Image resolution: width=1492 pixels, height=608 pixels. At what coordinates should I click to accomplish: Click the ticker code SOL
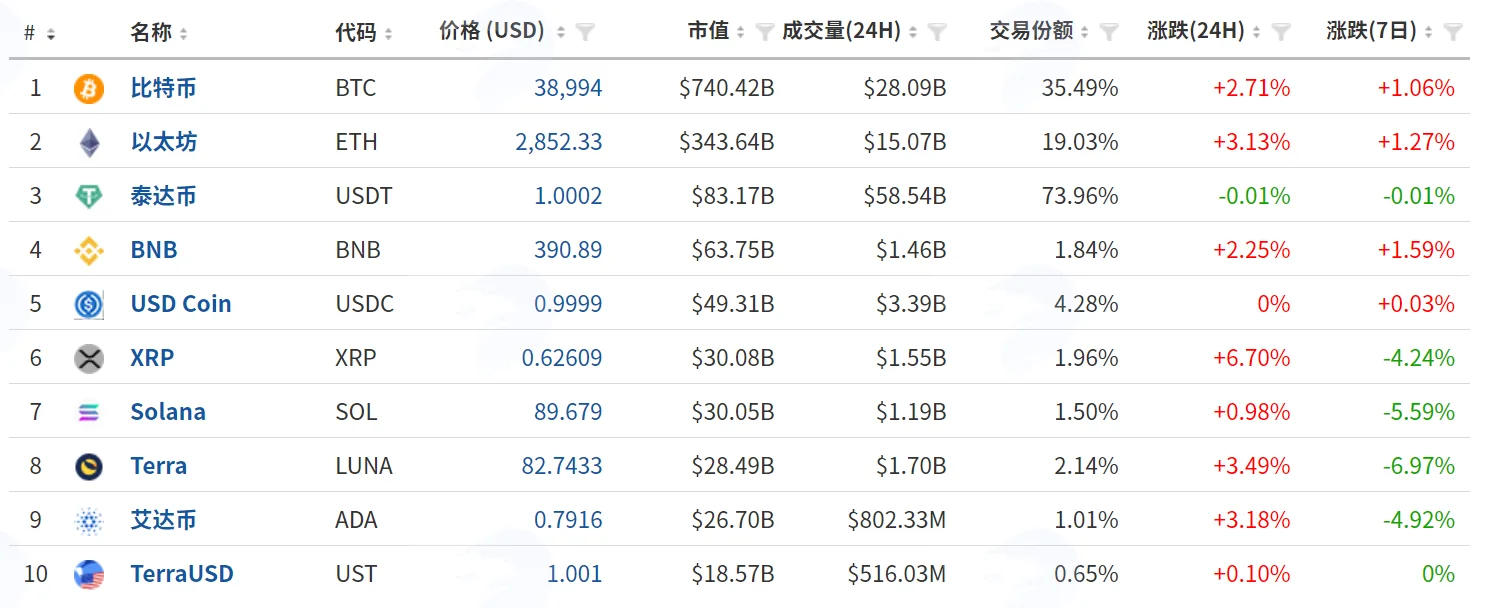point(356,412)
